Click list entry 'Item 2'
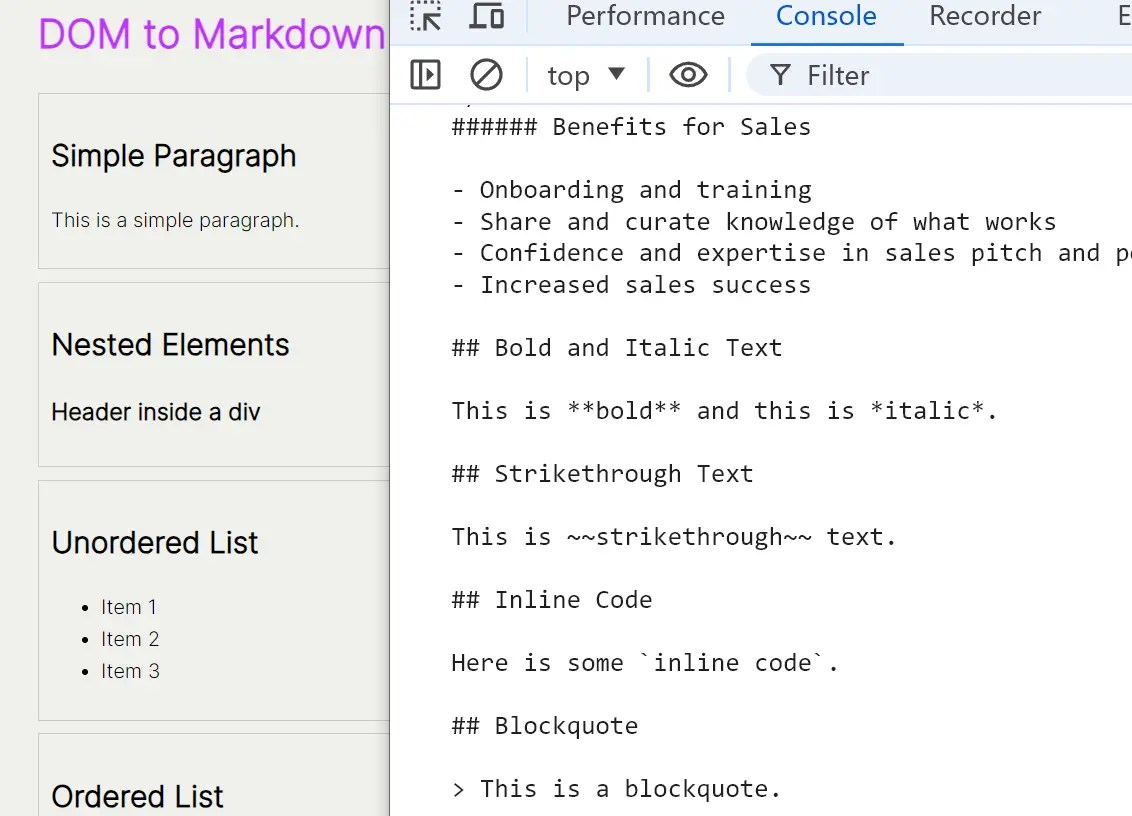Image resolution: width=1132 pixels, height=816 pixels. [x=130, y=638]
